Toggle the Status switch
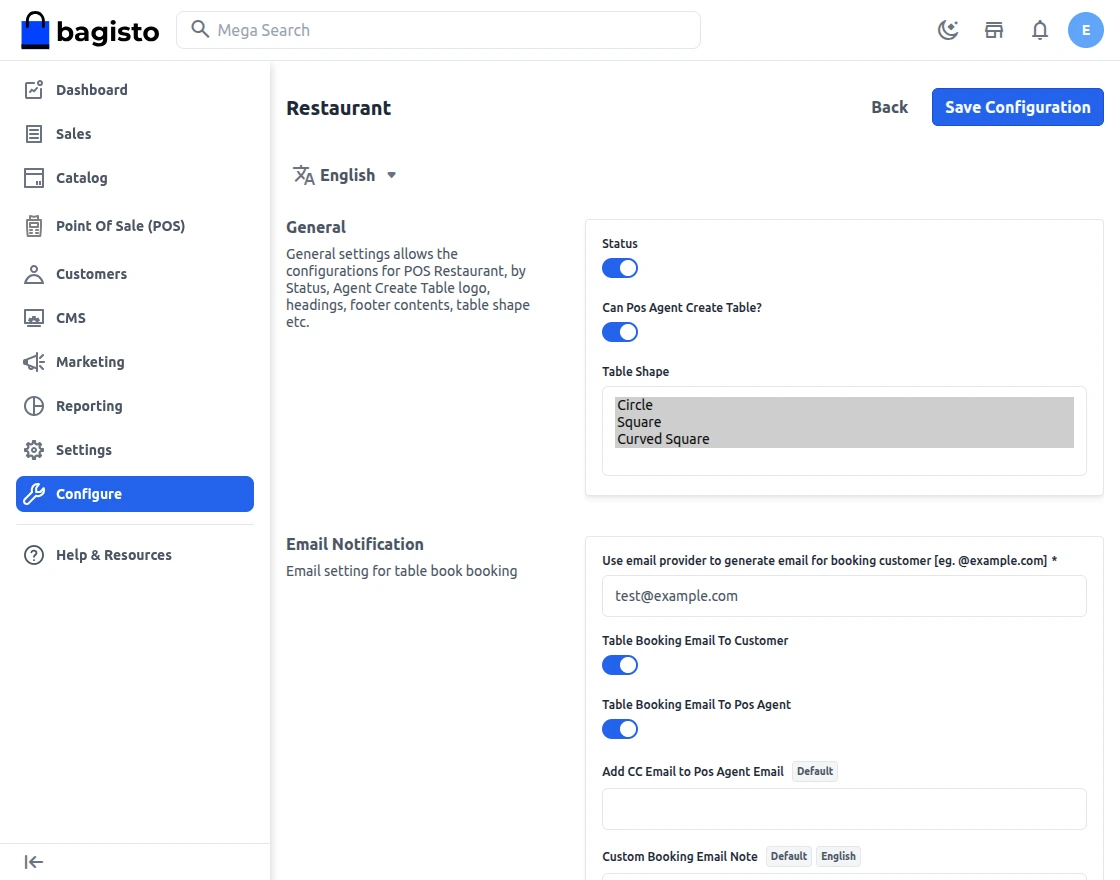1120x880 pixels. pos(619,268)
